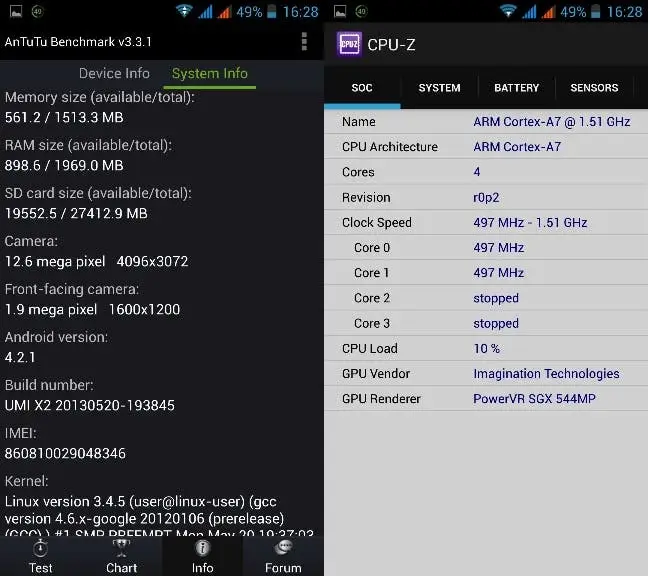Tap left status bar orange signal bars
This screenshot has width=650, height=576.
[224, 12]
